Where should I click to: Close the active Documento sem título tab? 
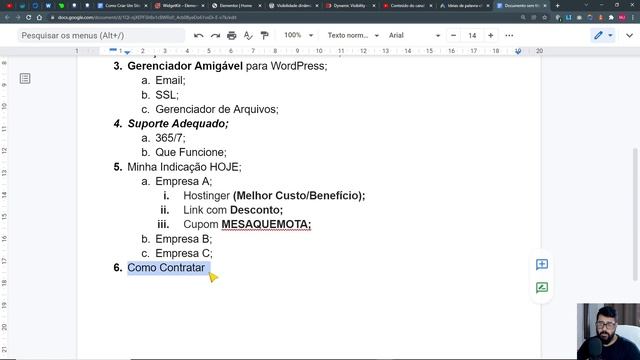[x=544, y=6]
